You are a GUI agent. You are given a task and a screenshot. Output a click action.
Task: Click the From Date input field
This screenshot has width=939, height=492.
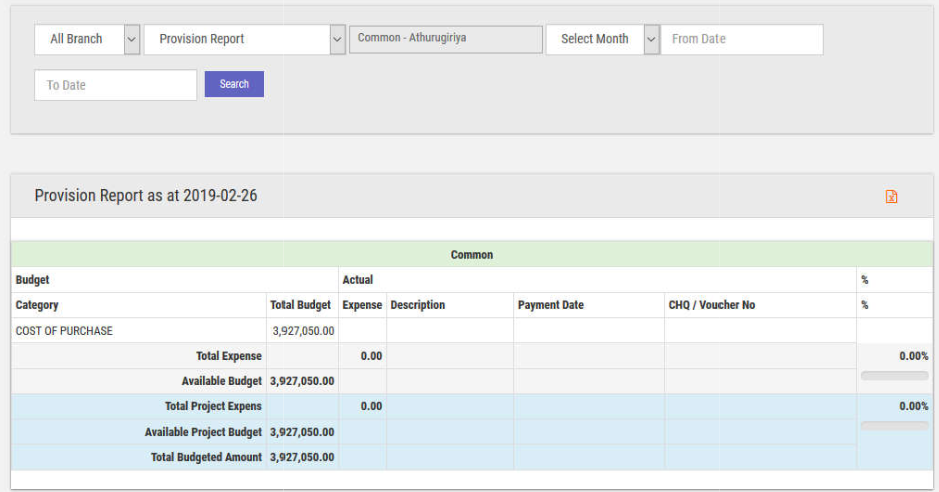(x=741, y=39)
